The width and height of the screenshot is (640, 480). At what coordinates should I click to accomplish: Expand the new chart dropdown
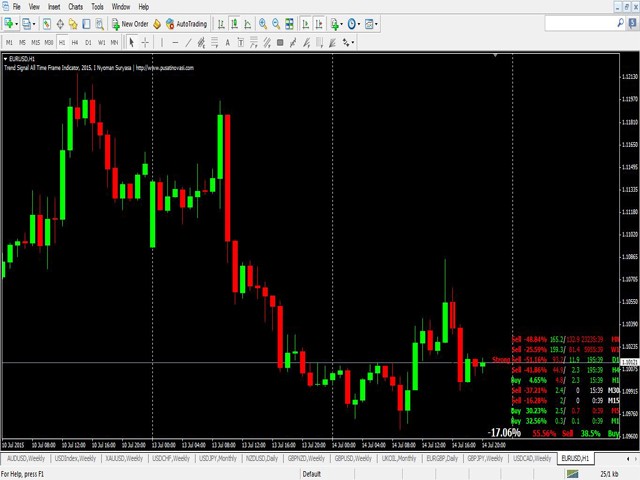(x=16, y=23)
